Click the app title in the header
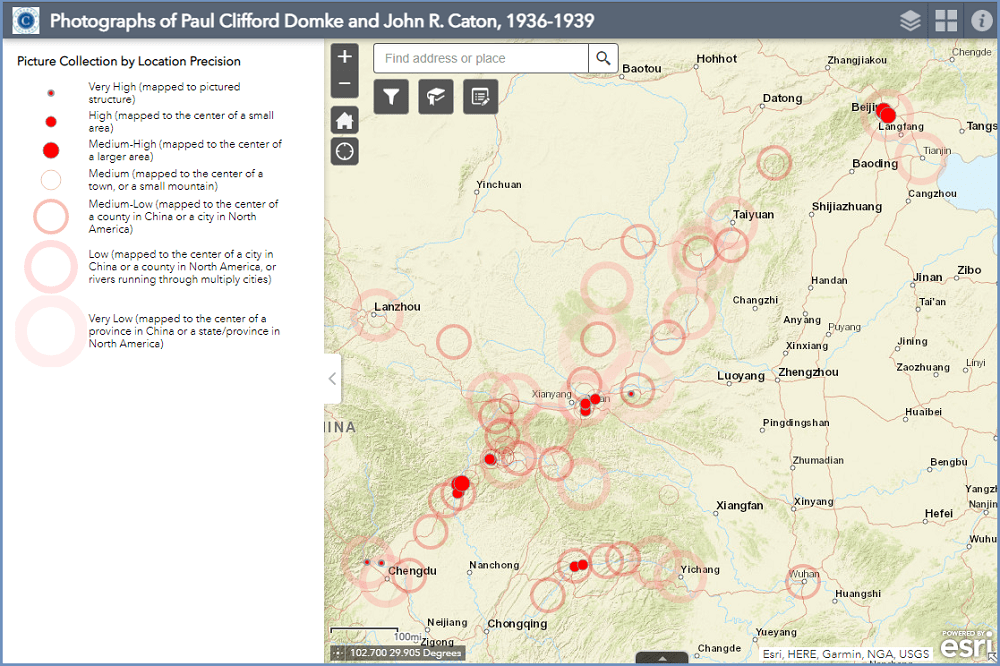Screen dimensions: 1000x666 pyautogui.click(x=322, y=21)
